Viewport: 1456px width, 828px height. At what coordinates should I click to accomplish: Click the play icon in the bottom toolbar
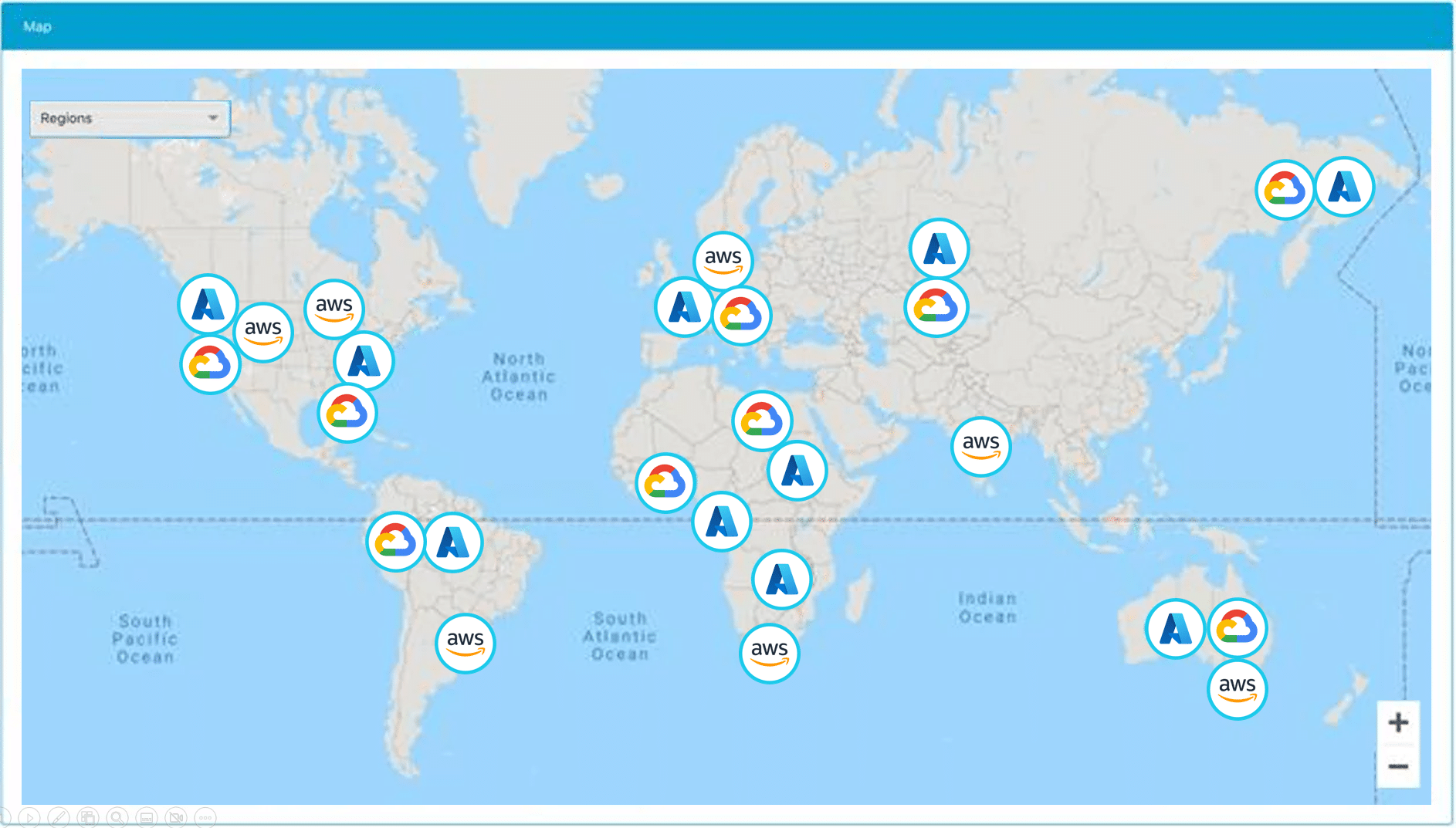coord(29,816)
